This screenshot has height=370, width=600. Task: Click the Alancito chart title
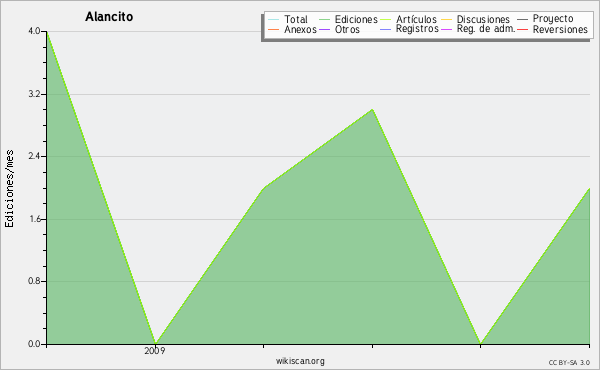point(109,17)
